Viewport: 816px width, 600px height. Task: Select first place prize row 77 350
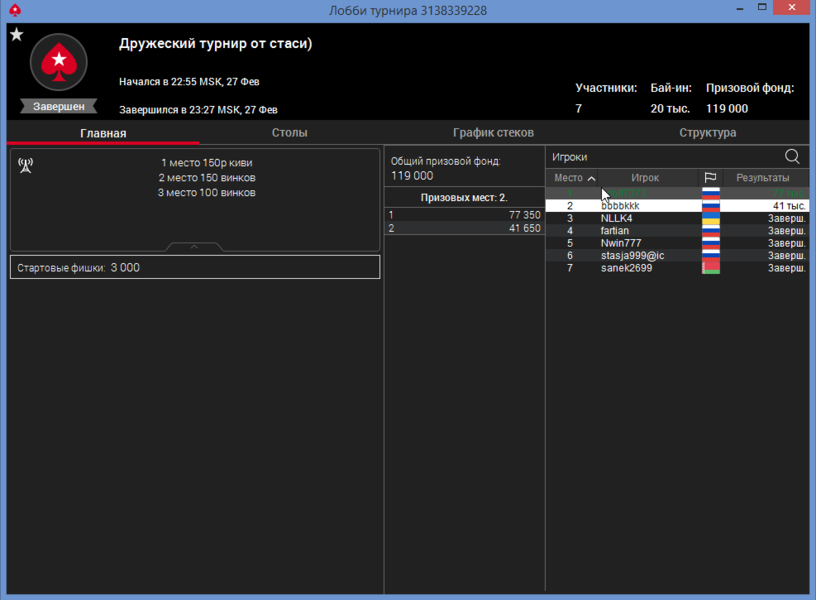point(464,215)
